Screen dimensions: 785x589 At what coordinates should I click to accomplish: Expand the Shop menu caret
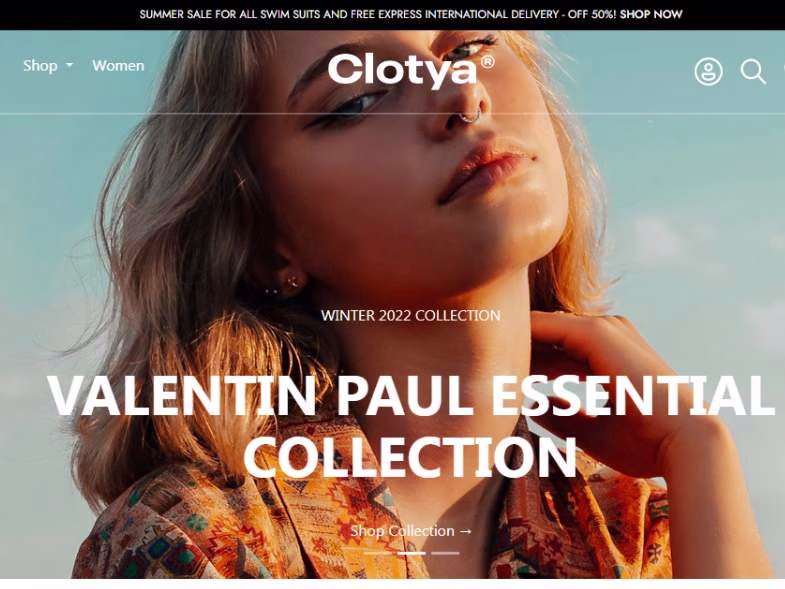coord(70,66)
